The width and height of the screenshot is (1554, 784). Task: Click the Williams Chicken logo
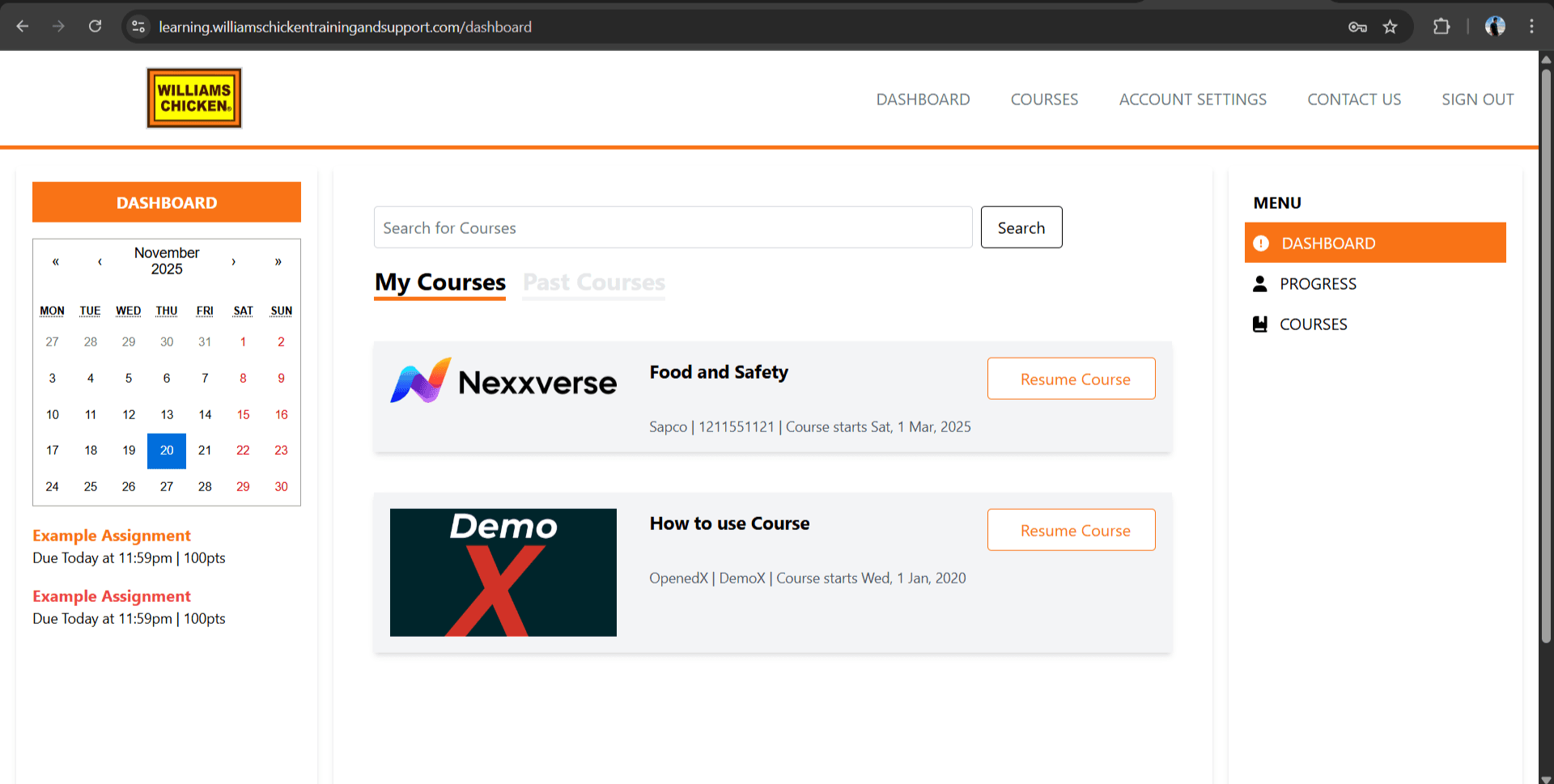[194, 98]
